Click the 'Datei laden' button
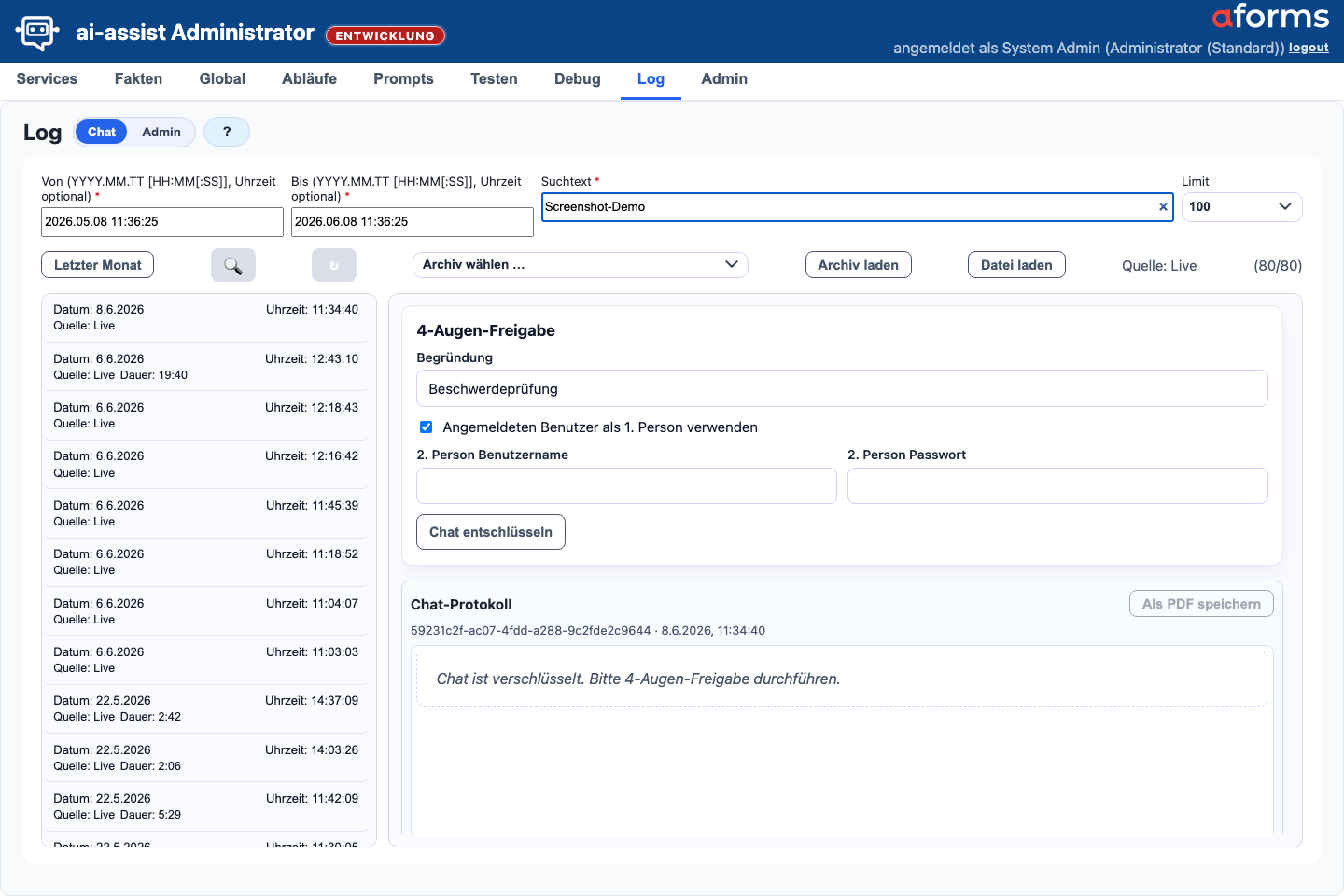Screen dimensions: 1344x896 [1016, 265]
